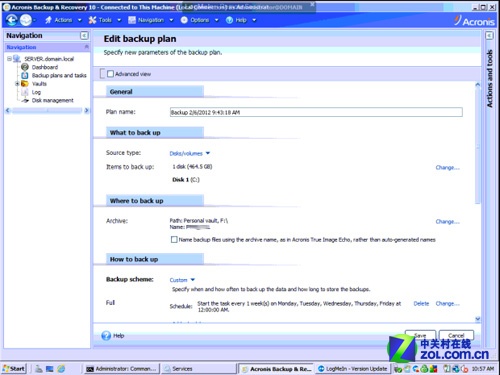Click the Disk management icon

tap(25, 100)
